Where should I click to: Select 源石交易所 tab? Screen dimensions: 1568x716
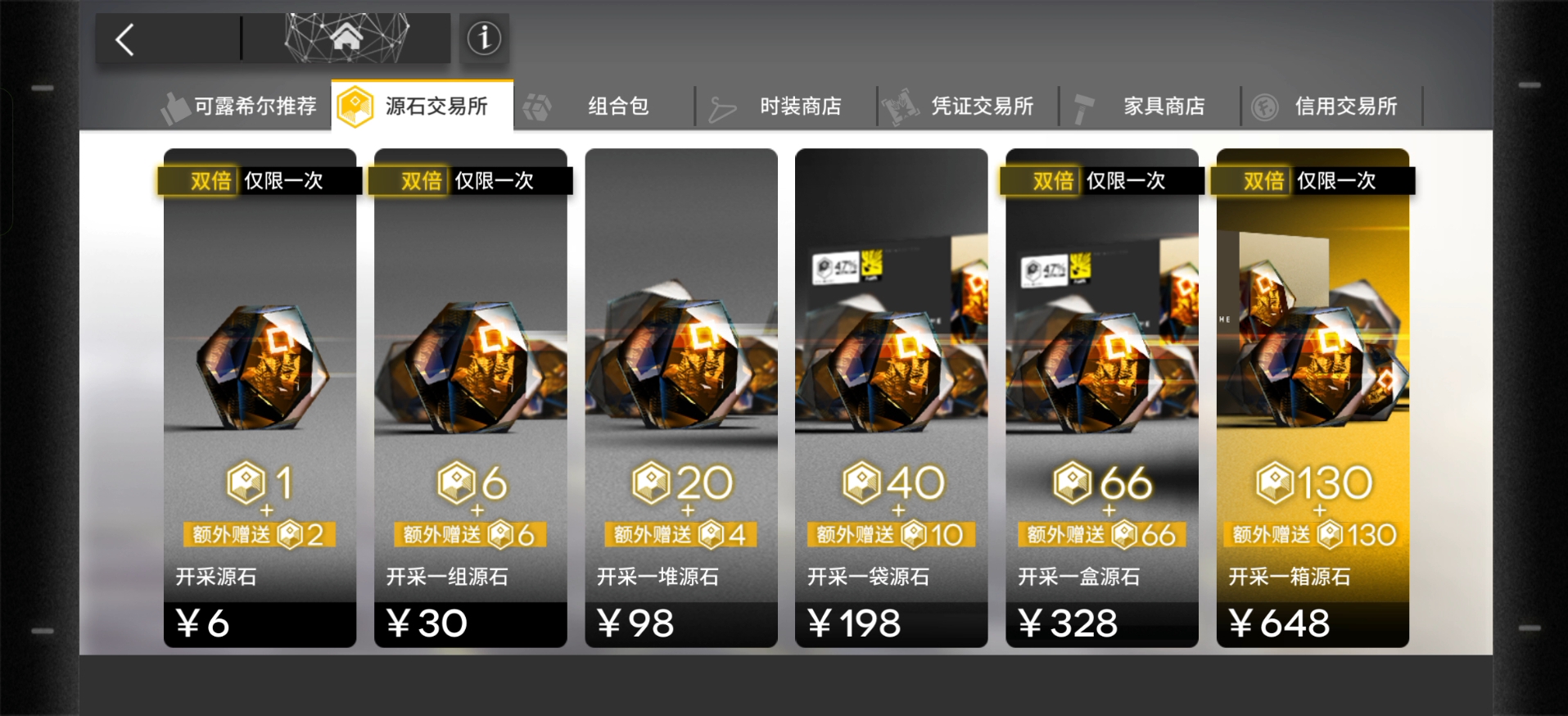tap(423, 106)
